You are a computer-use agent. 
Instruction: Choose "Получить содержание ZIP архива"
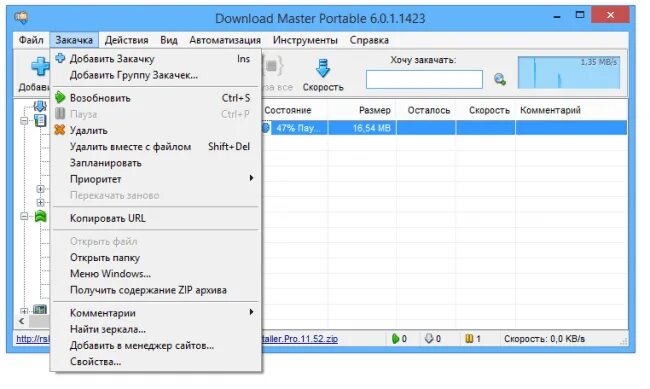[156, 290]
